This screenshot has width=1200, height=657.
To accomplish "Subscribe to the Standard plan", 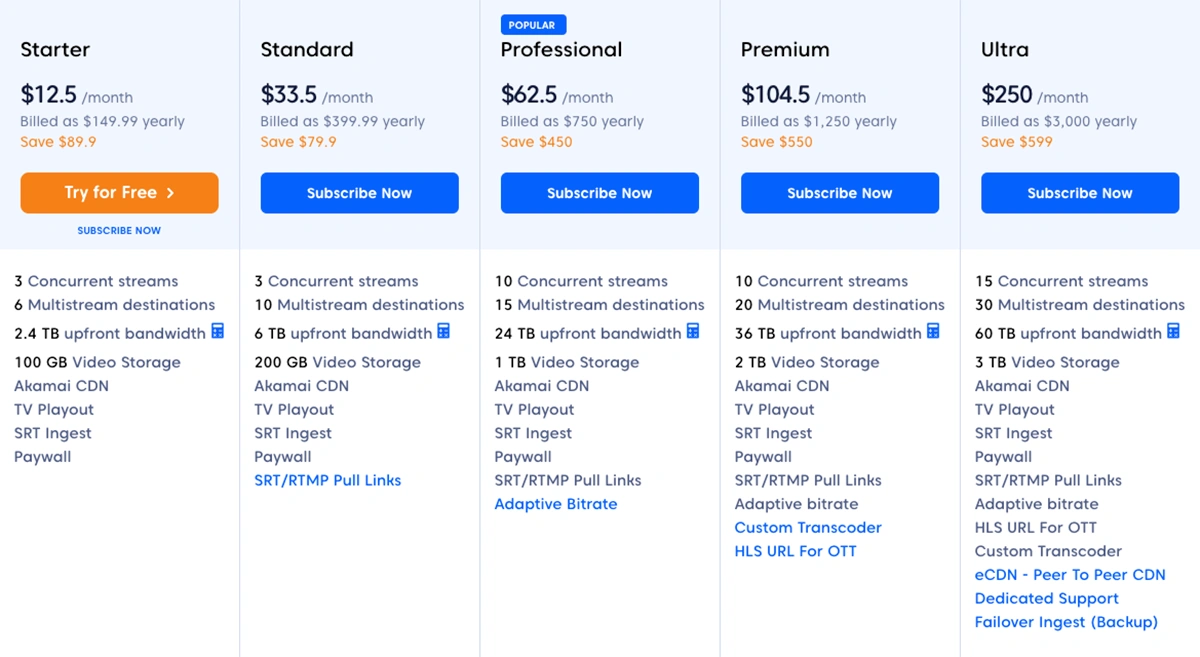I will coord(359,193).
